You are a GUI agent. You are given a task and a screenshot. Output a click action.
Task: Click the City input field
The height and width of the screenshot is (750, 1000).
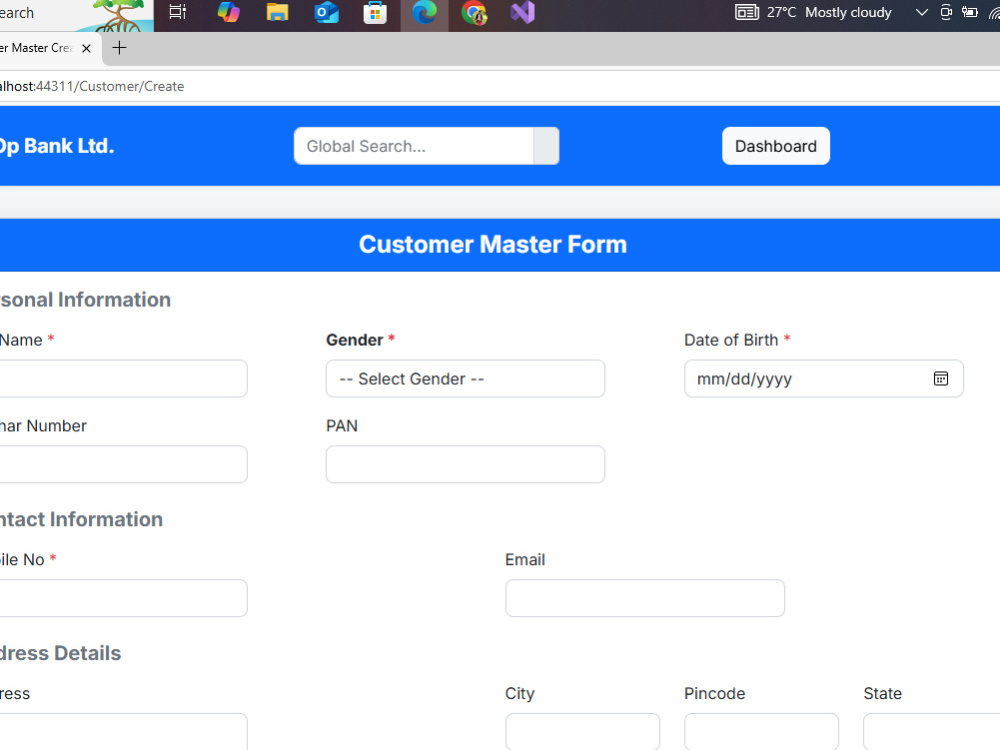[582, 732]
